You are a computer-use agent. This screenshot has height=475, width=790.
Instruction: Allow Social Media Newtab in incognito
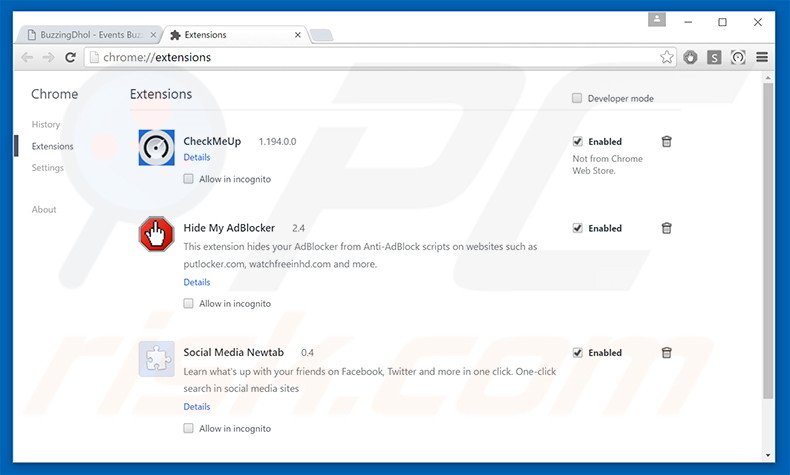click(188, 428)
